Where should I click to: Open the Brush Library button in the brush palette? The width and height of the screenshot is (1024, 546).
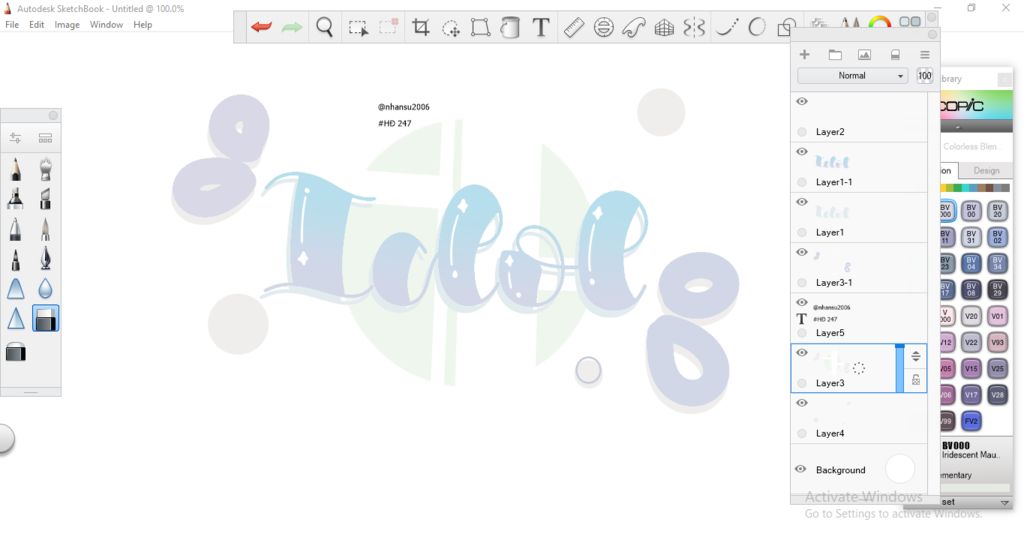point(45,138)
